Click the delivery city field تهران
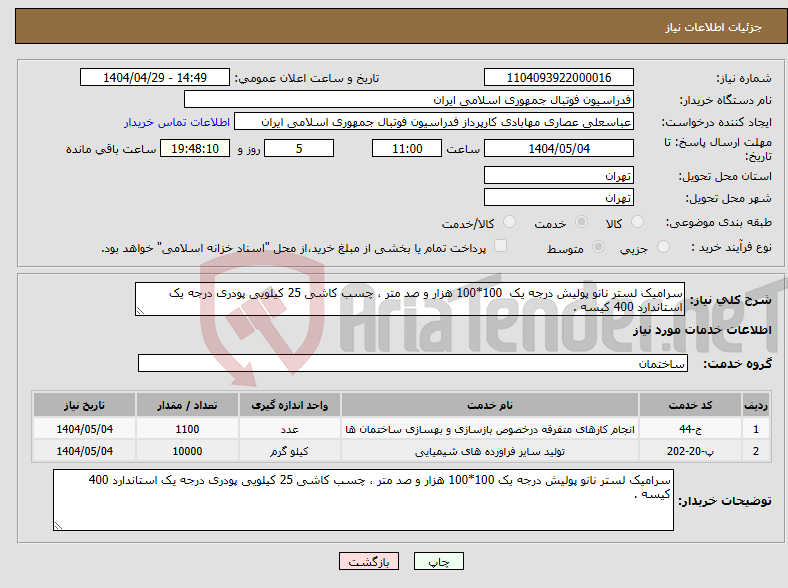This screenshot has width=788, height=588. [559, 198]
